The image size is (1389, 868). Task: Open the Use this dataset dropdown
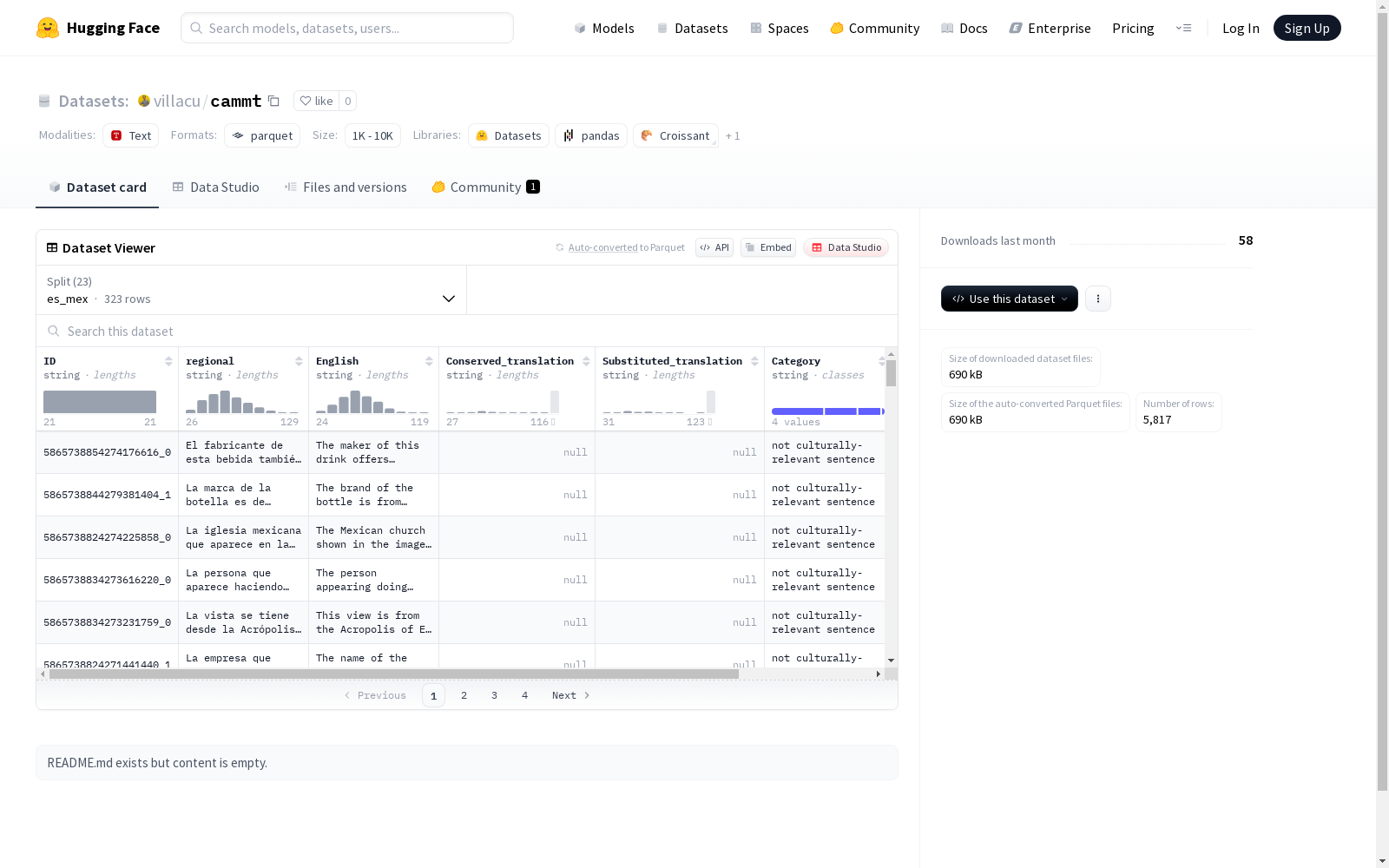tap(1010, 299)
